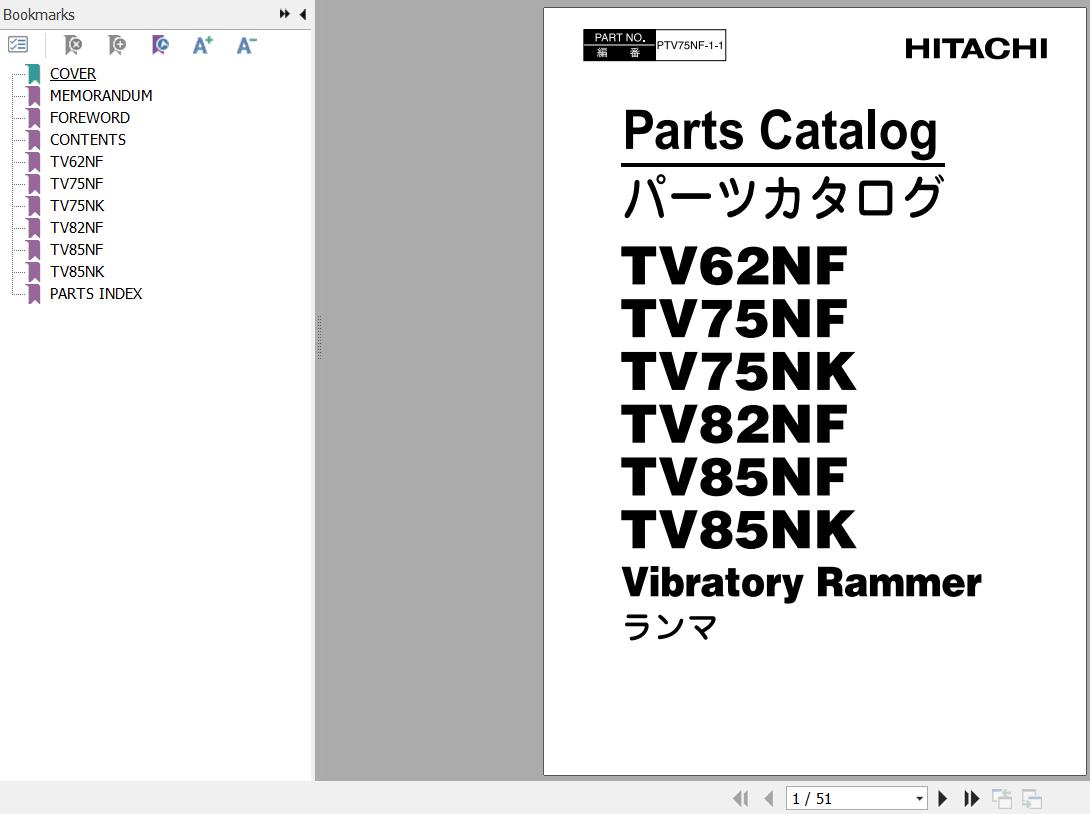Image resolution: width=1090 pixels, height=814 pixels.
Task: Click the TV85NK bookmark ribbon icon
Action: pos(34,272)
